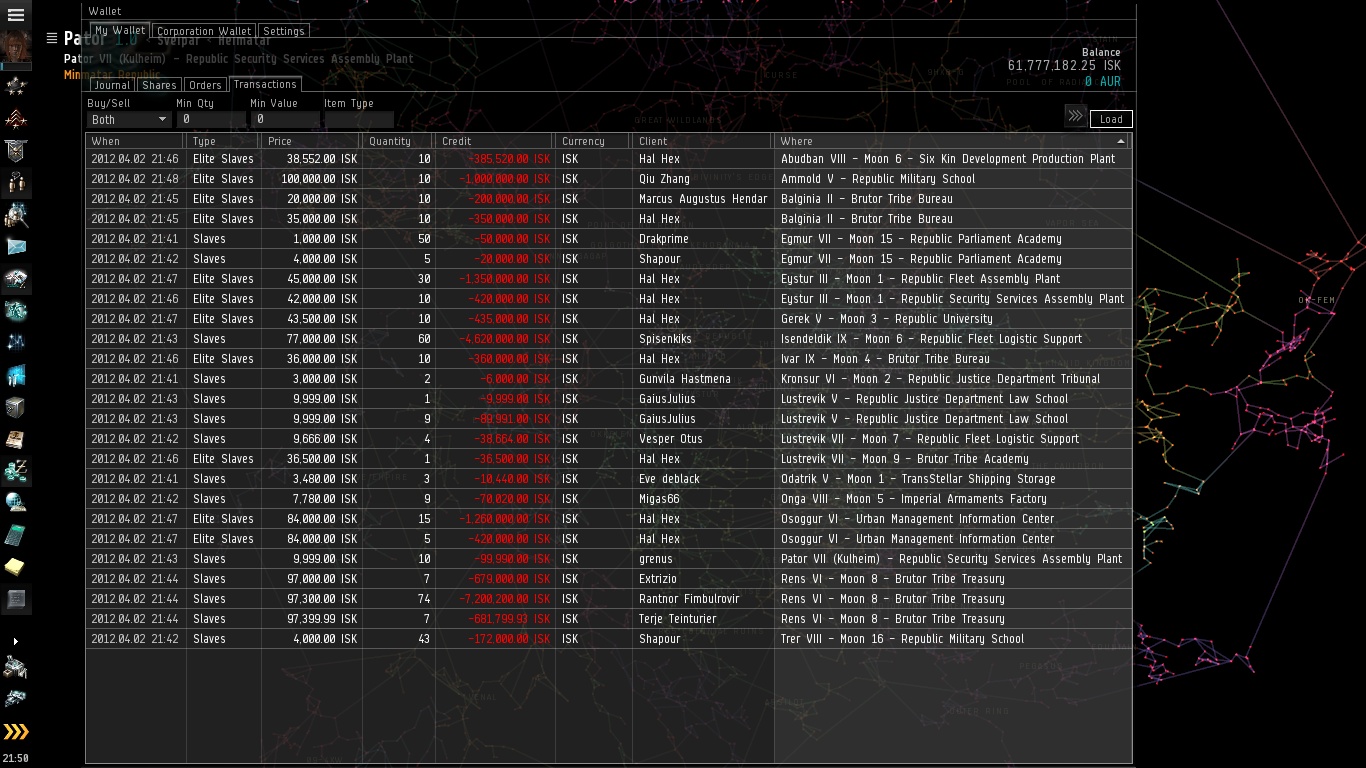Click the two figures icon in the sidebar
The width and height of the screenshot is (1366, 768).
point(16,183)
